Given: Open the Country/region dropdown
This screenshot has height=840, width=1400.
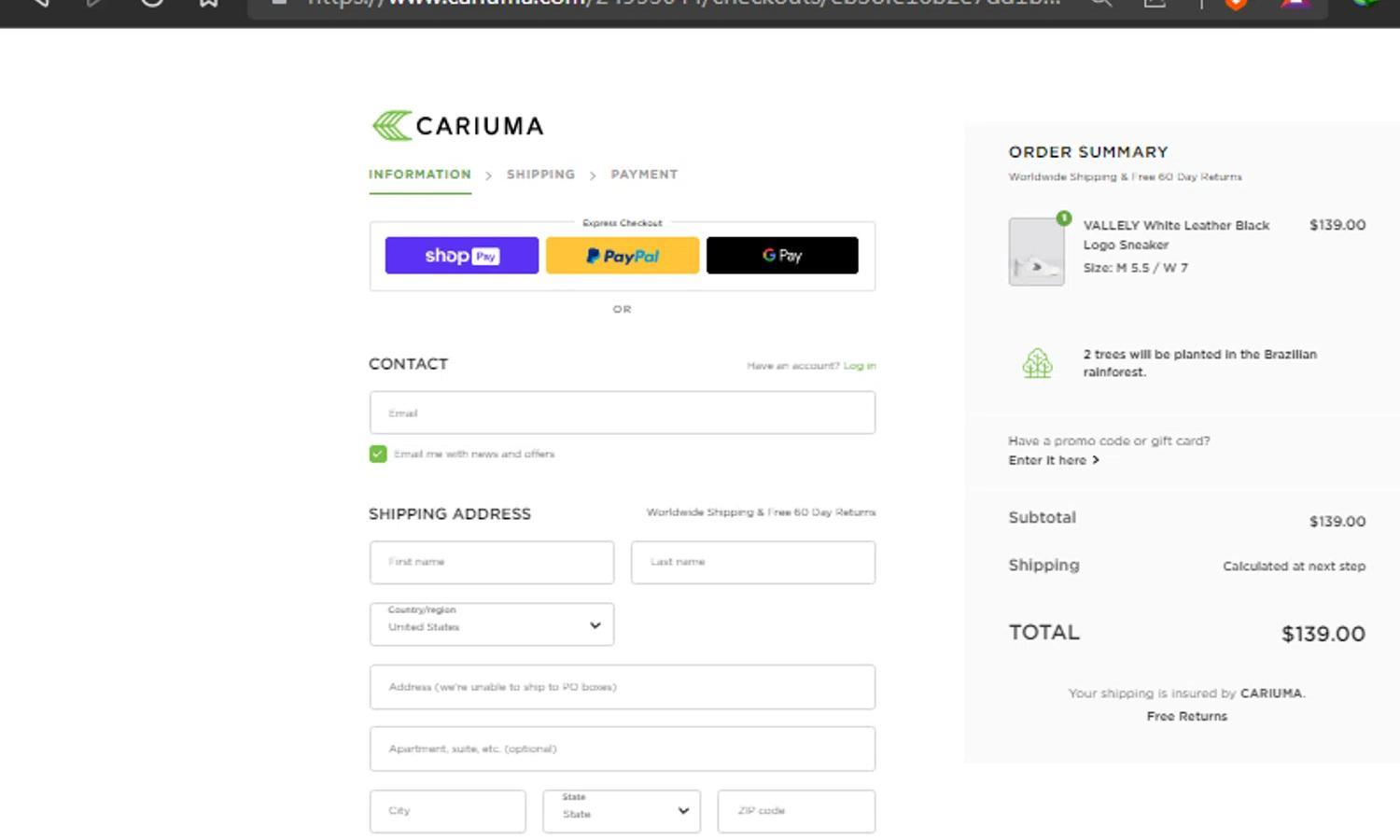Looking at the screenshot, I should pyautogui.click(x=492, y=623).
